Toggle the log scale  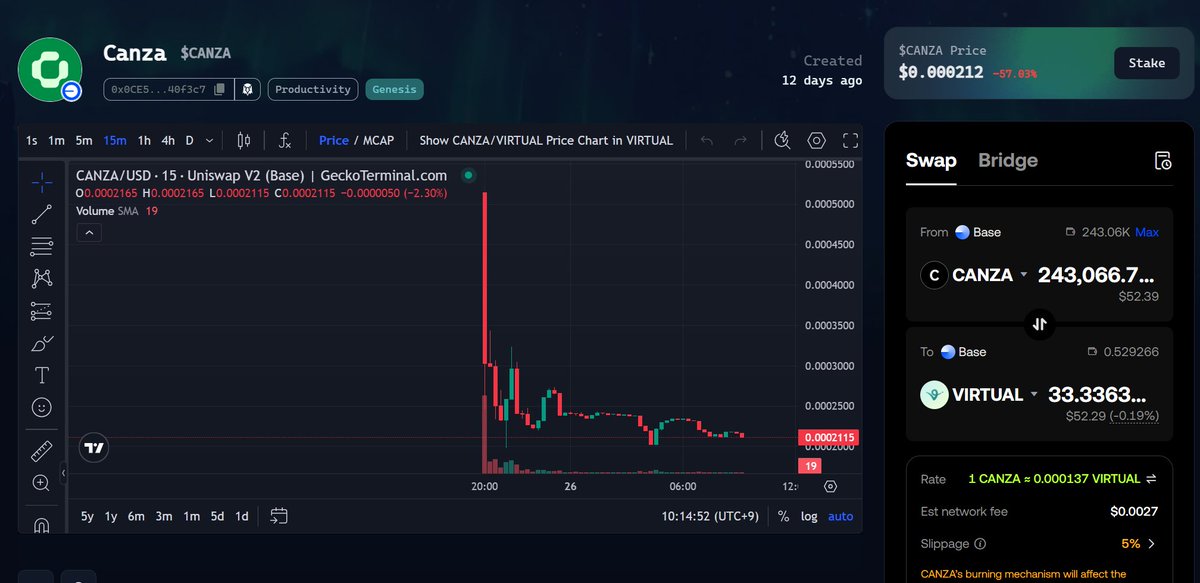tap(809, 516)
